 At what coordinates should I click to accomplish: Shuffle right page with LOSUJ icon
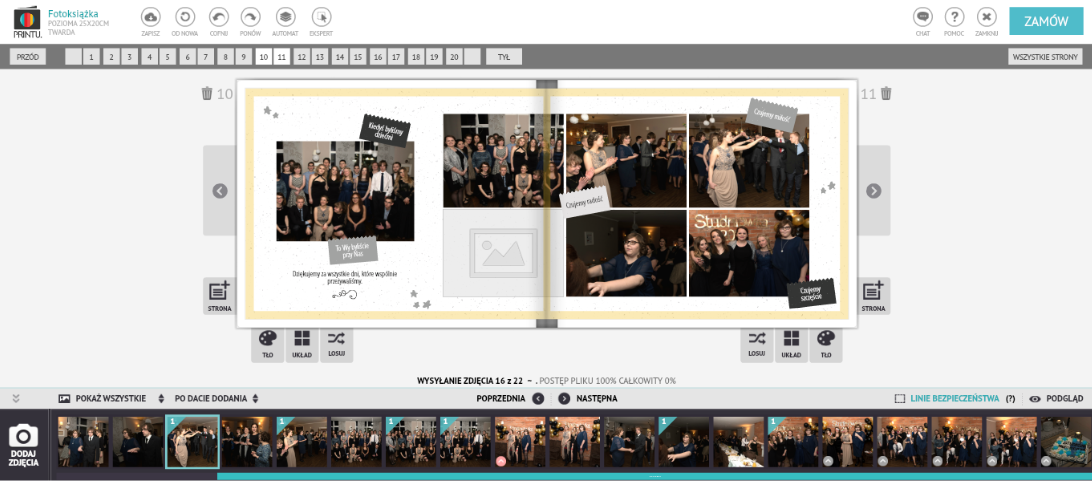click(x=757, y=345)
